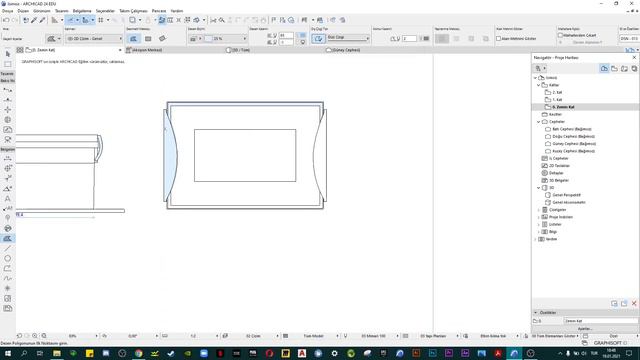Expand the Listeler node in Navigator
The height and width of the screenshot is (360, 640).
(x=538, y=224)
